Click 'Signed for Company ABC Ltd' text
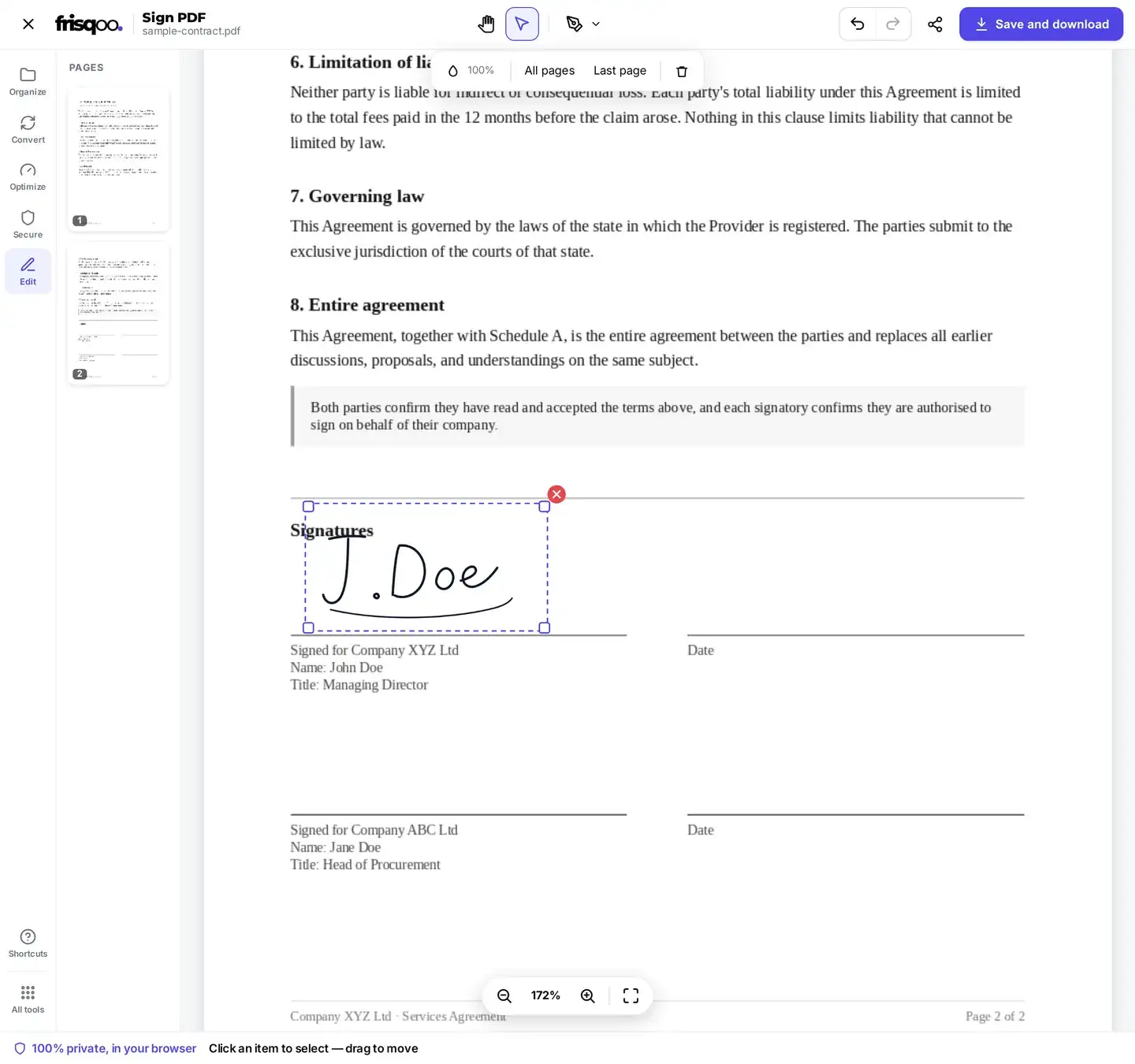 [x=374, y=830]
